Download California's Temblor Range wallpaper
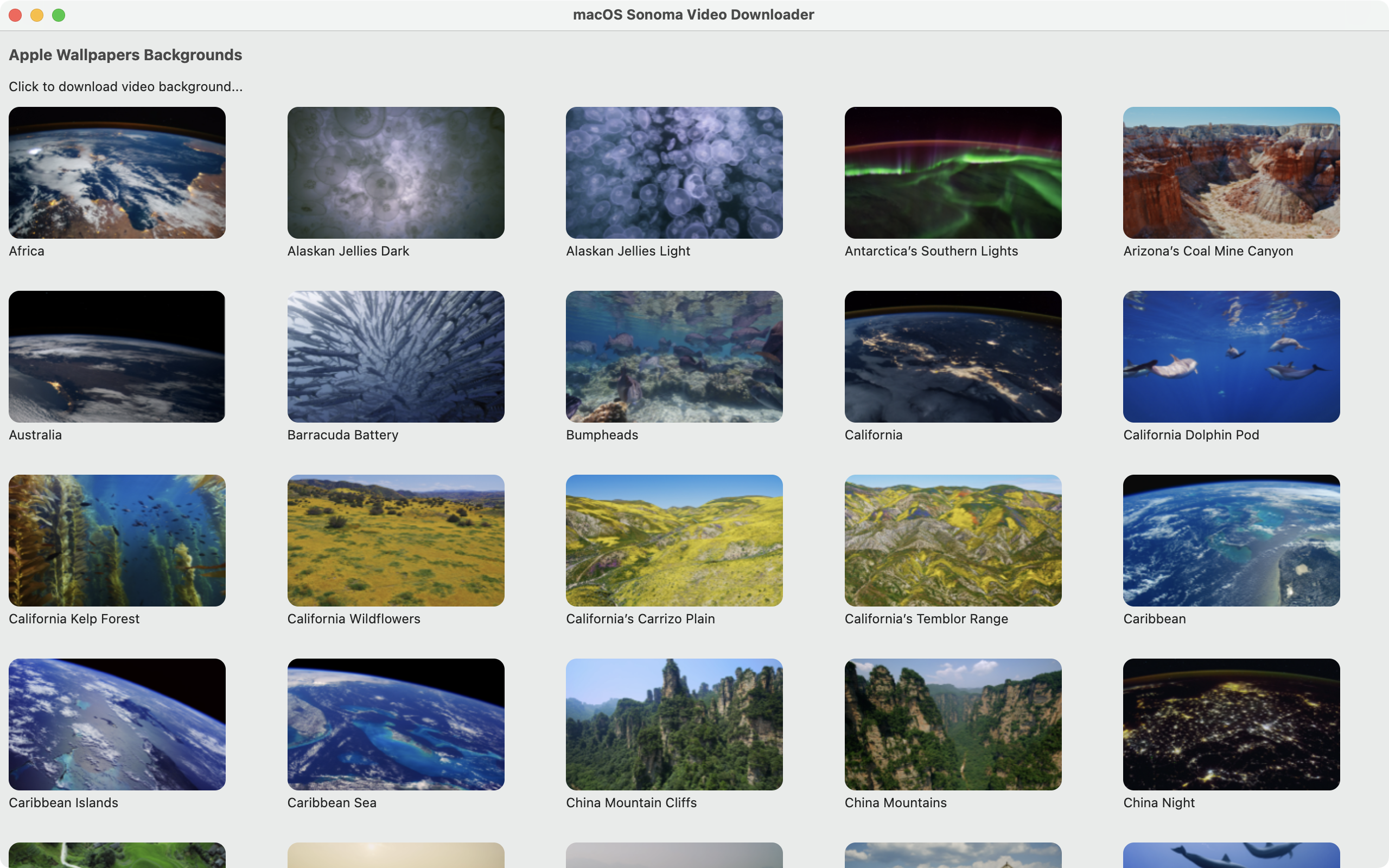This screenshot has width=1389, height=868. pos(953,540)
